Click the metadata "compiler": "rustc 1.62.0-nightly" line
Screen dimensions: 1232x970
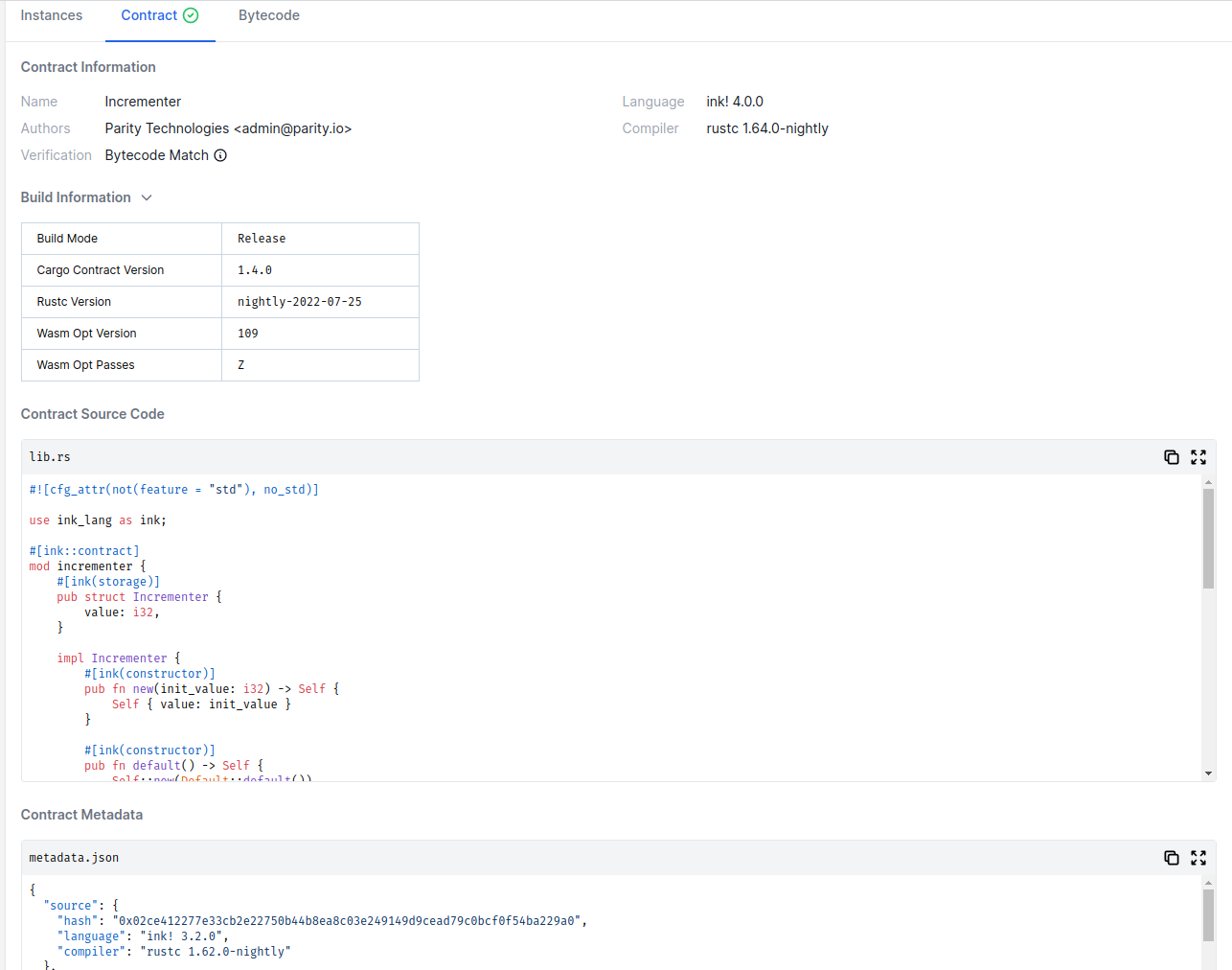[x=173, y=952]
